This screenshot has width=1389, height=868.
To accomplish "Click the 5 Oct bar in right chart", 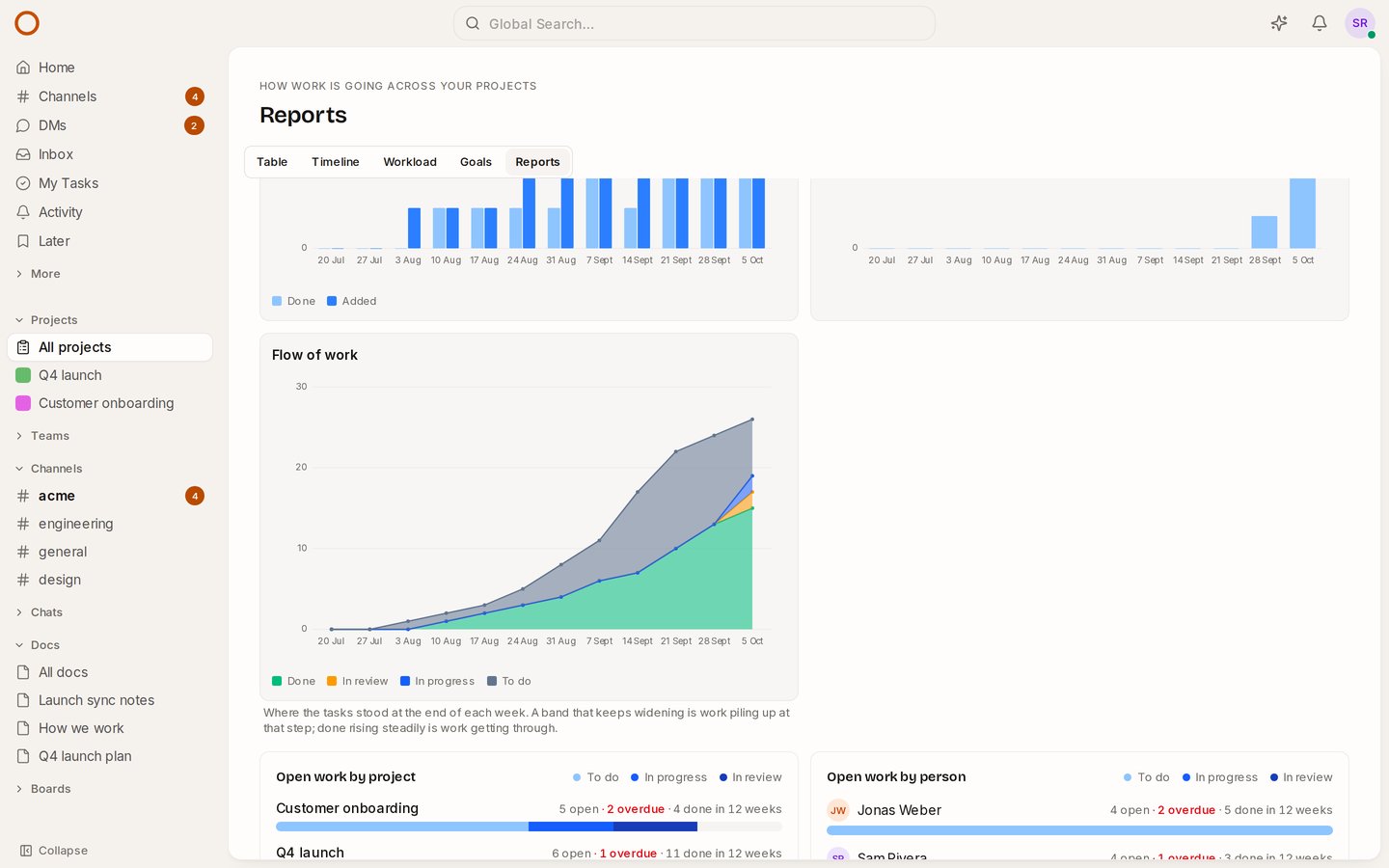I will (1302, 213).
